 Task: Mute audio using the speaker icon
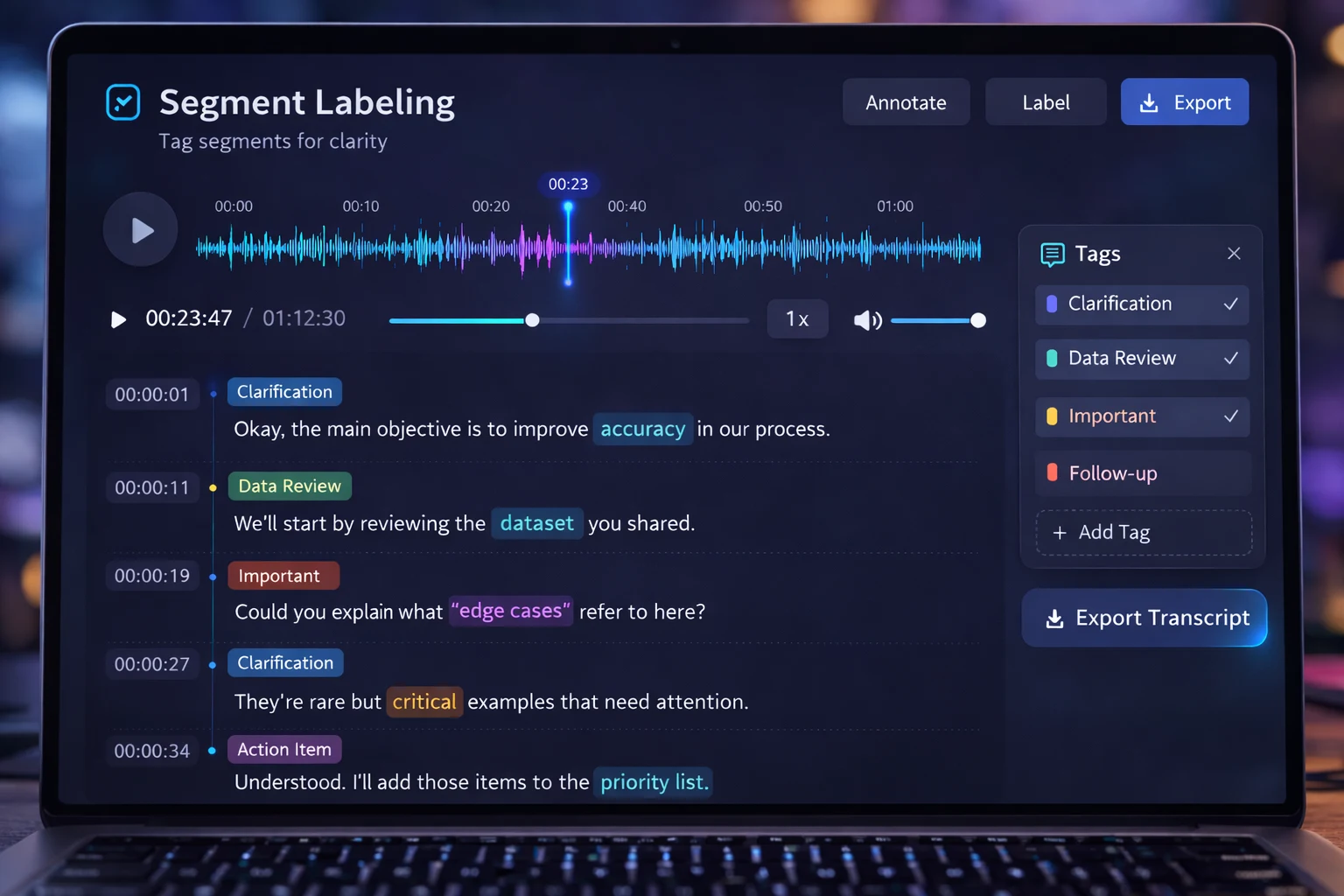click(x=866, y=320)
